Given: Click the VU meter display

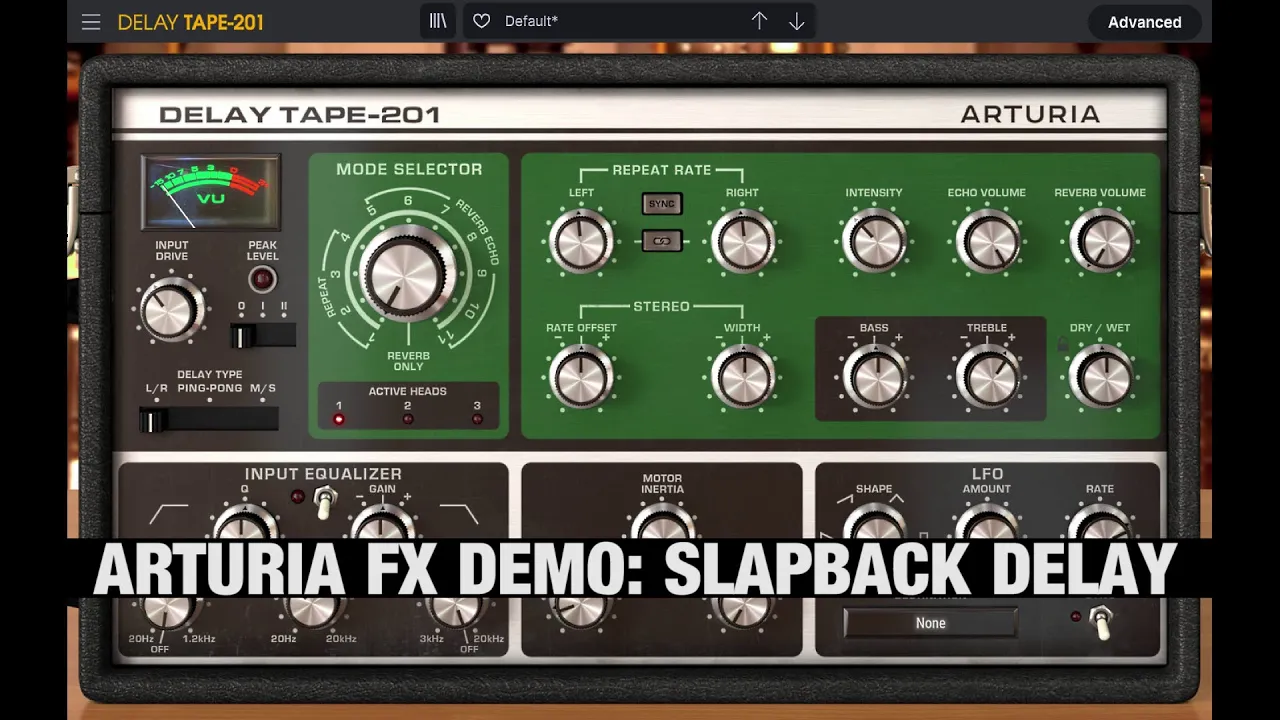Looking at the screenshot, I should click(211, 191).
